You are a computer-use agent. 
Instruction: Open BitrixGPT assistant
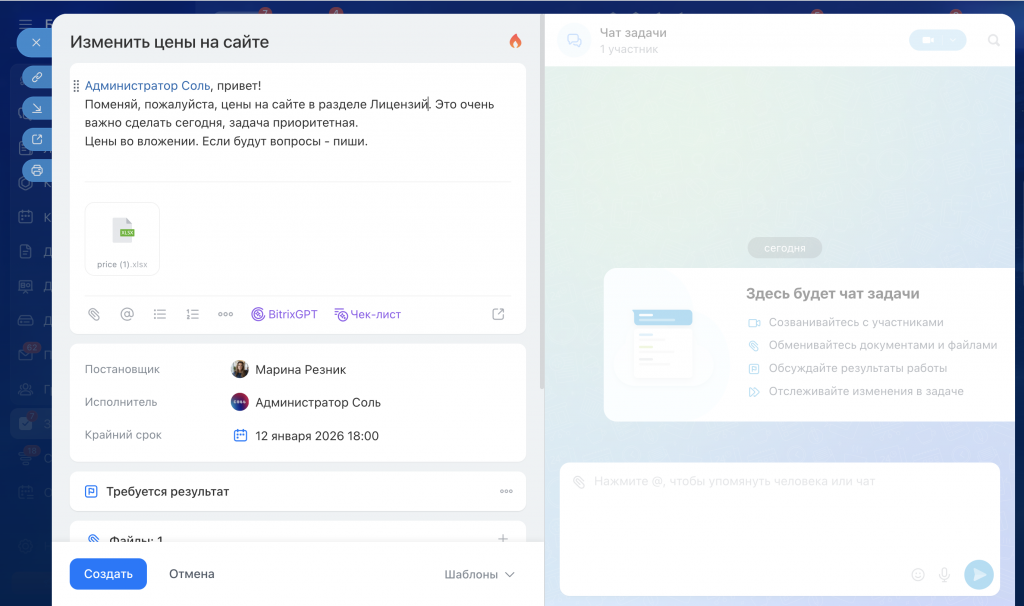click(x=284, y=314)
